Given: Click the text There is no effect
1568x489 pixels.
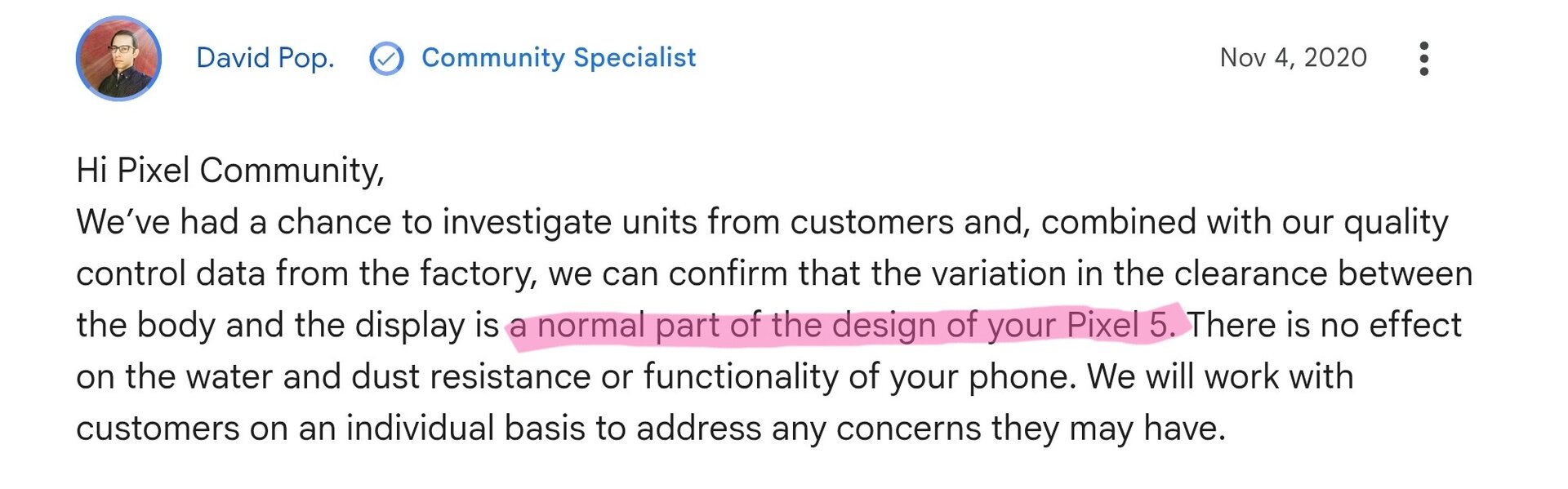Looking at the screenshot, I should 1324,325.
